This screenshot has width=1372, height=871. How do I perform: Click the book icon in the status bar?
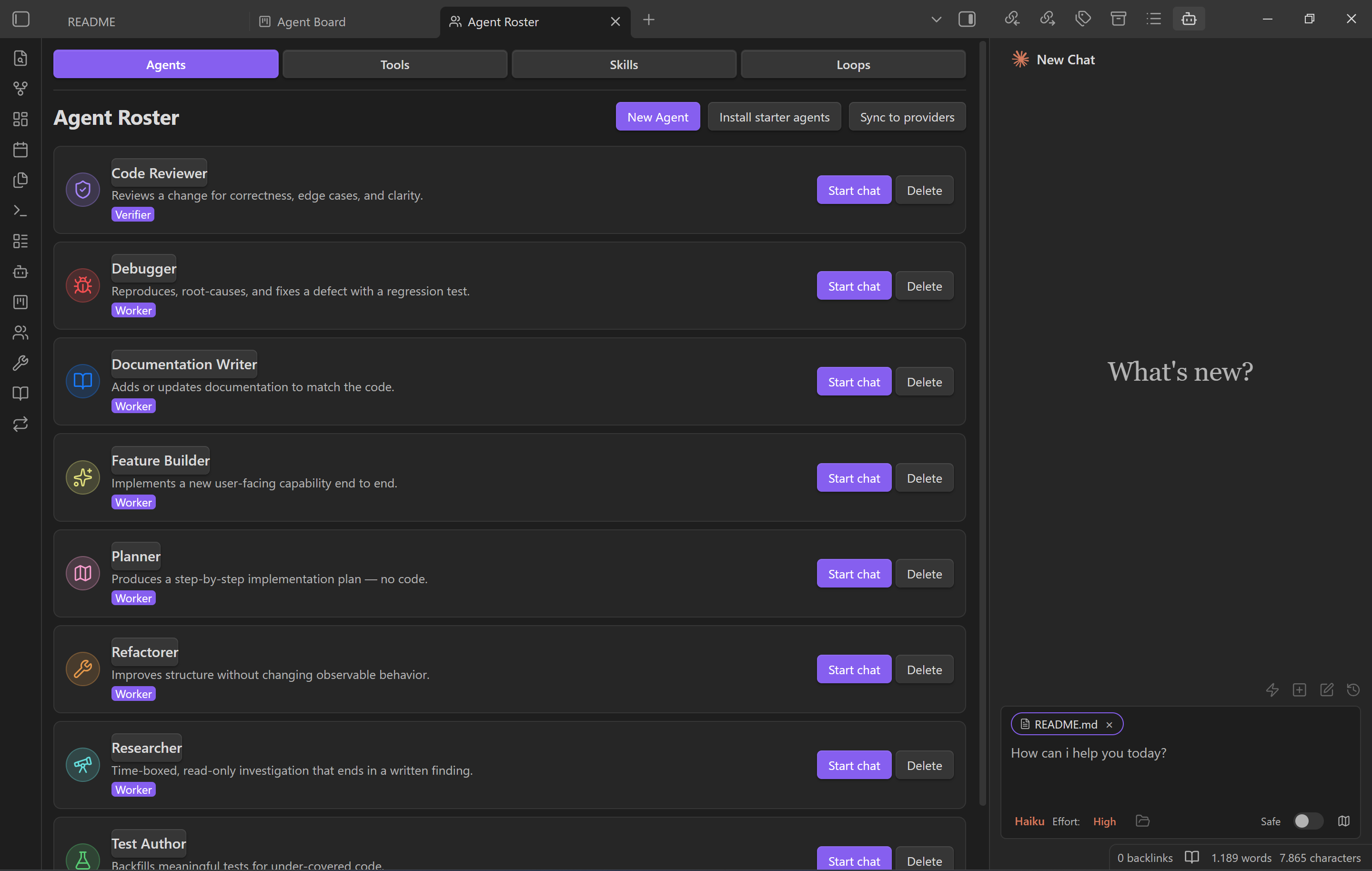(x=1192, y=857)
